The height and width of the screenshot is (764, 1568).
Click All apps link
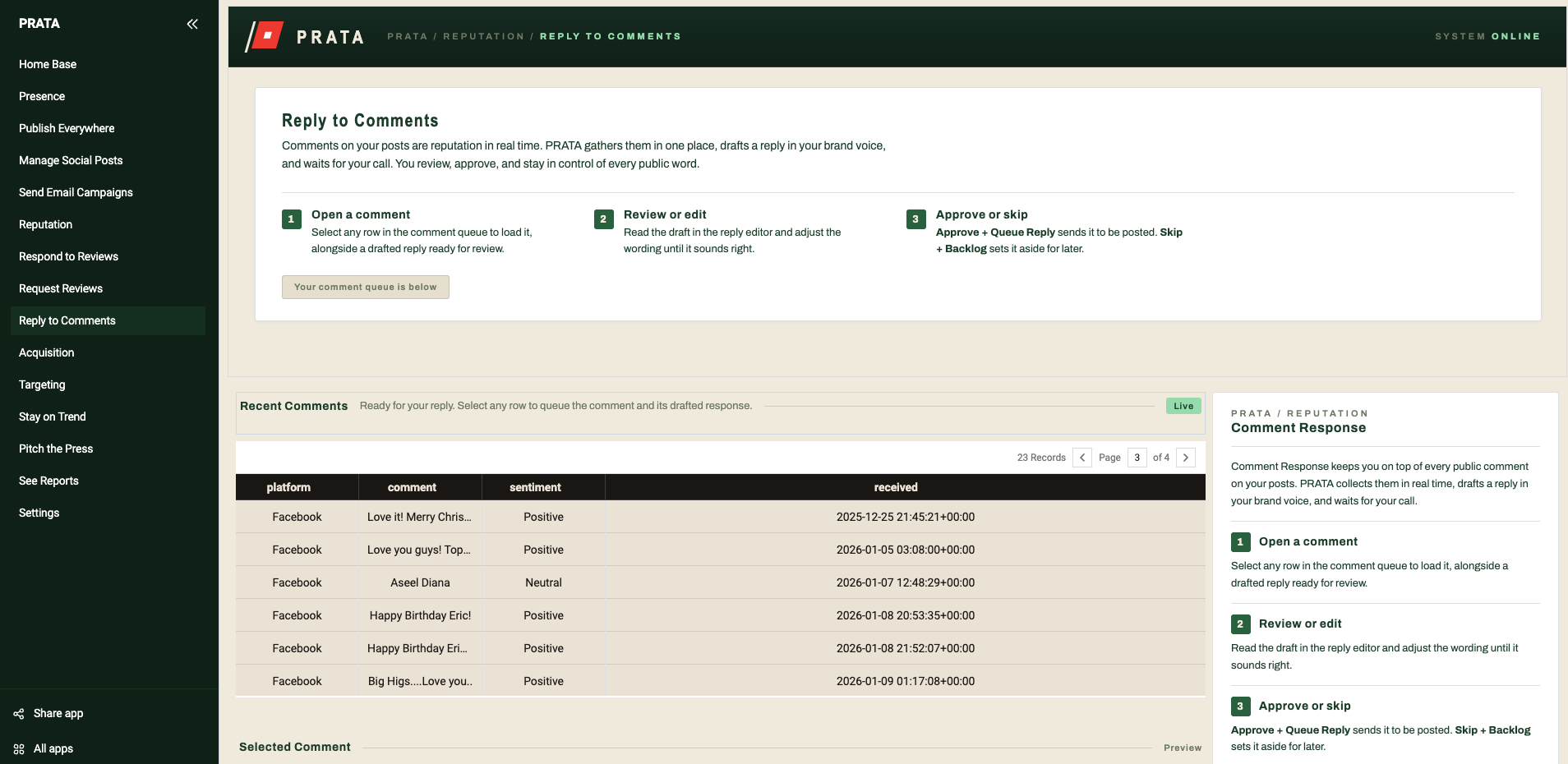(x=53, y=749)
